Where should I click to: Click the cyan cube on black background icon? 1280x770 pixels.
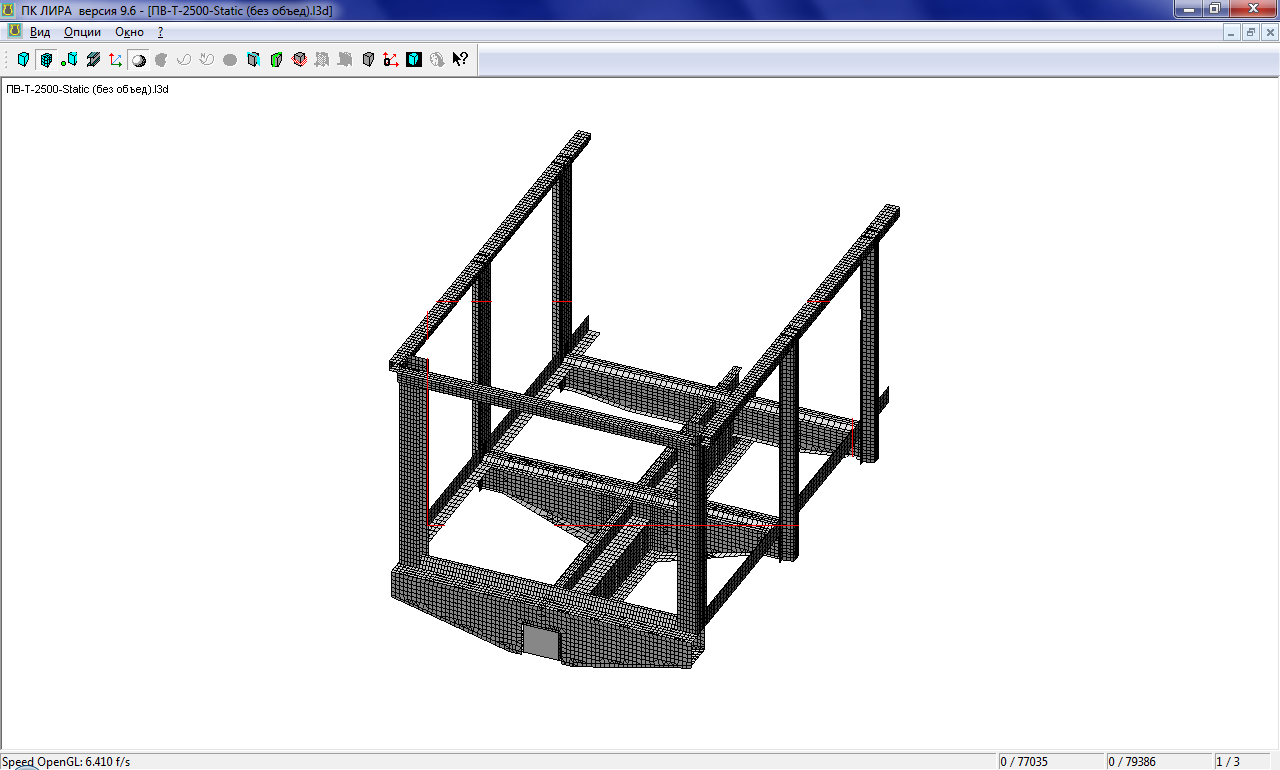click(x=414, y=60)
